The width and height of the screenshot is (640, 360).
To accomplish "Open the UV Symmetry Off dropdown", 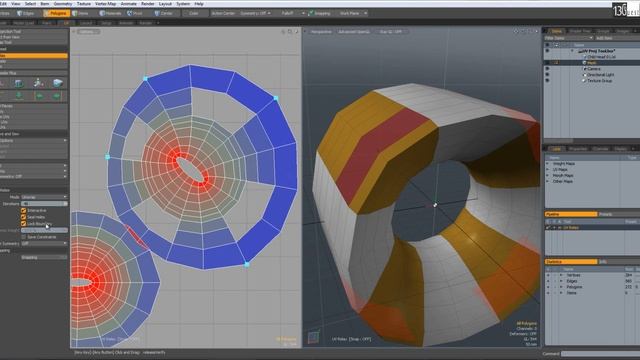I will click(x=44, y=243).
